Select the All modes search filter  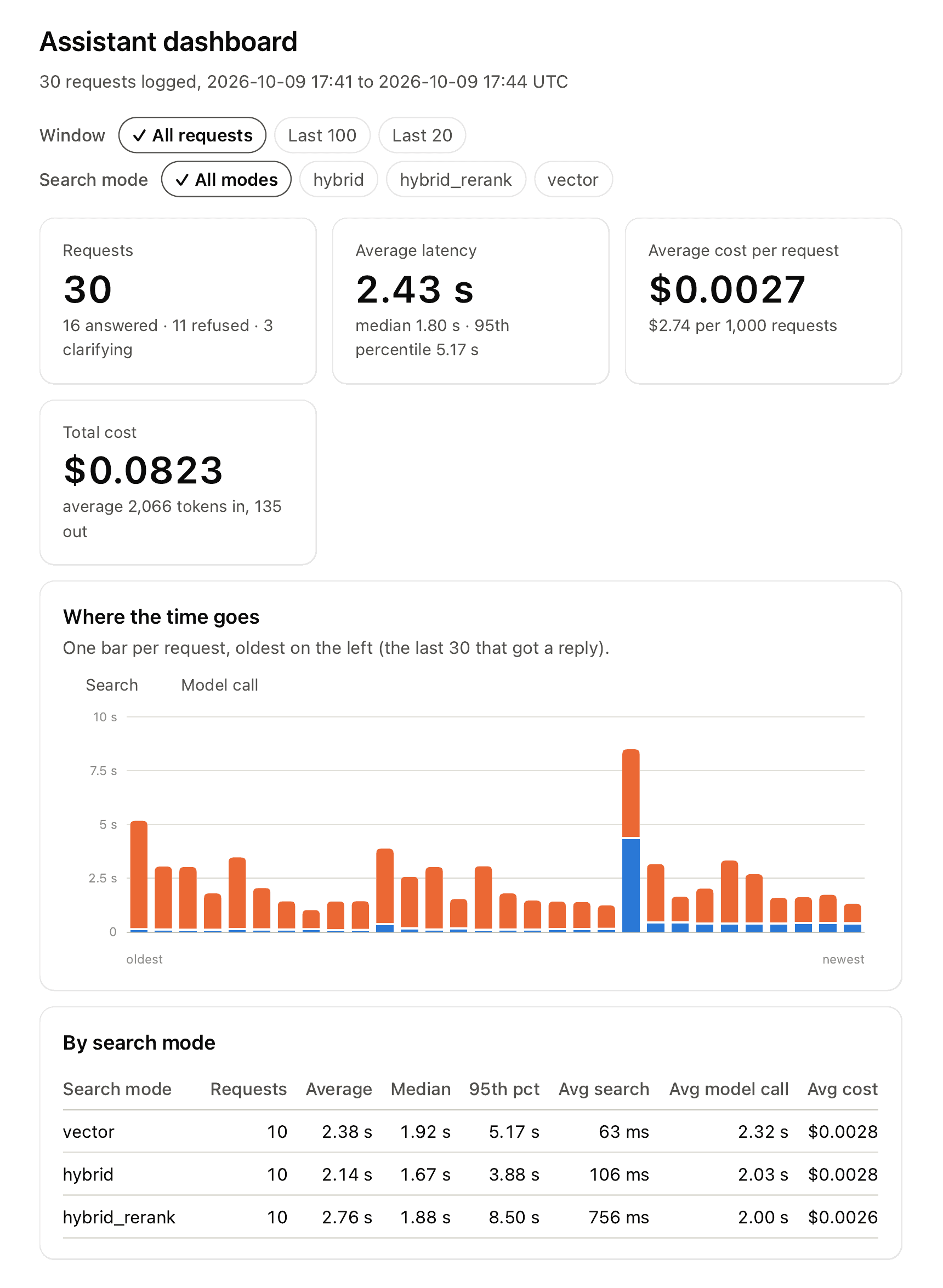[226, 179]
